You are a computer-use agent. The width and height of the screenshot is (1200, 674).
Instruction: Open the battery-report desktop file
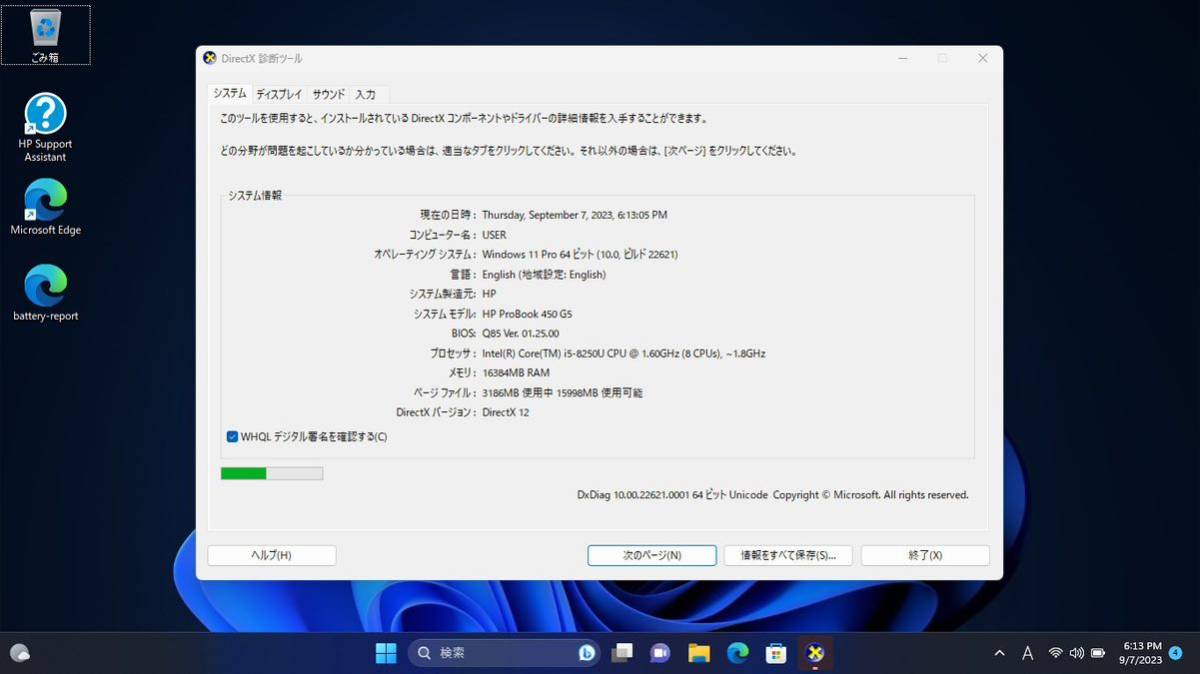point(45,293)
